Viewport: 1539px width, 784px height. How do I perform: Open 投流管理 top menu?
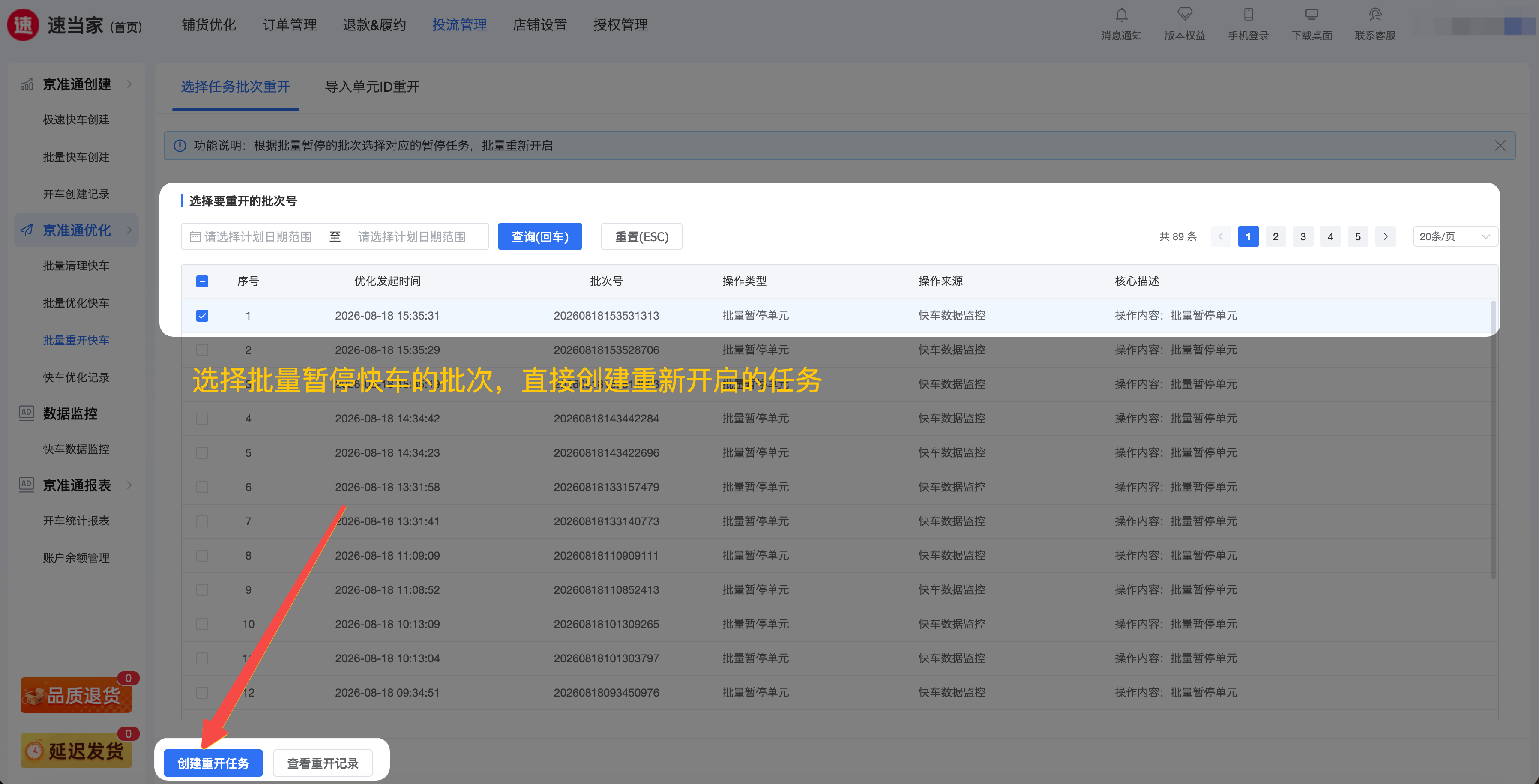pos(459,24)
